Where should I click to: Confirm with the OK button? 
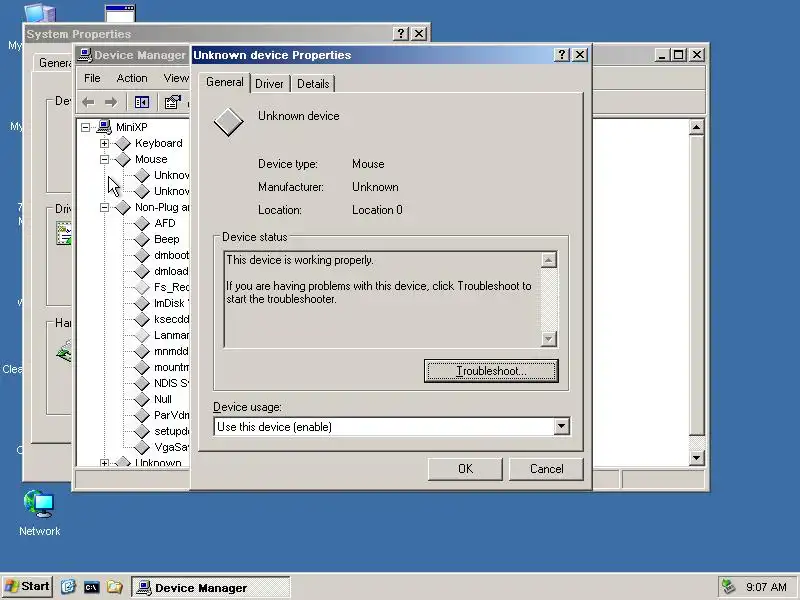point(465,469)
